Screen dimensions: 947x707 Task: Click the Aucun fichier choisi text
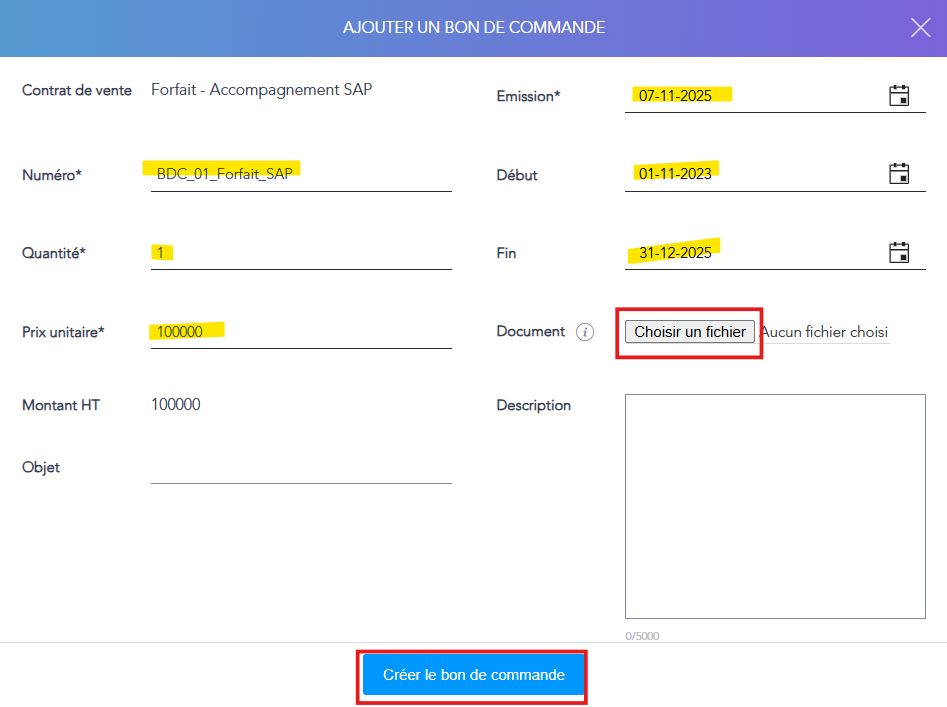pyautogui.click(x=825, y=332)
